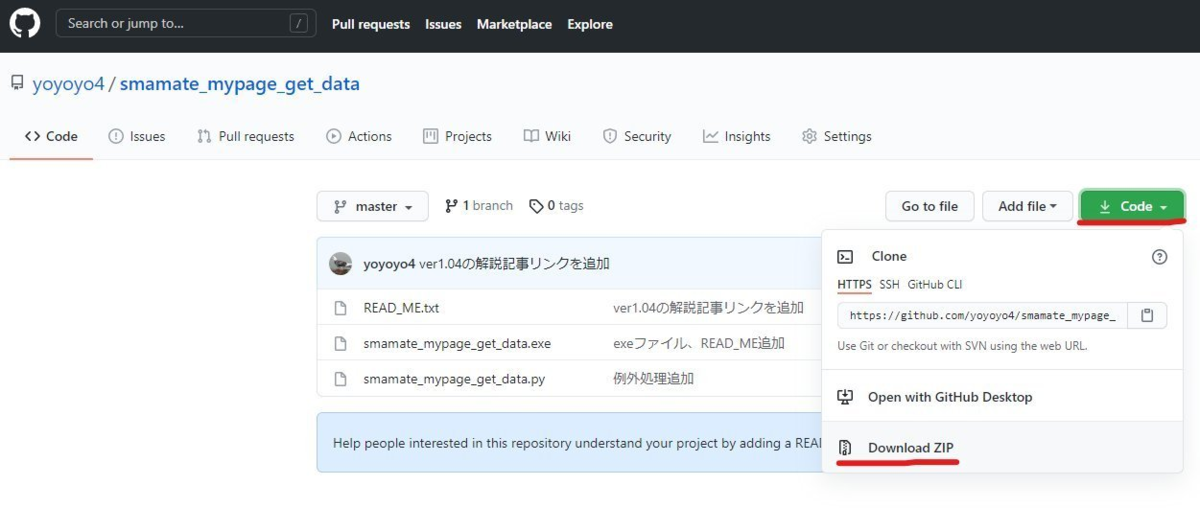The height and width of the screenshot is (508, 1200).
Task: Open the Projects tab
Action: point(458,136)
